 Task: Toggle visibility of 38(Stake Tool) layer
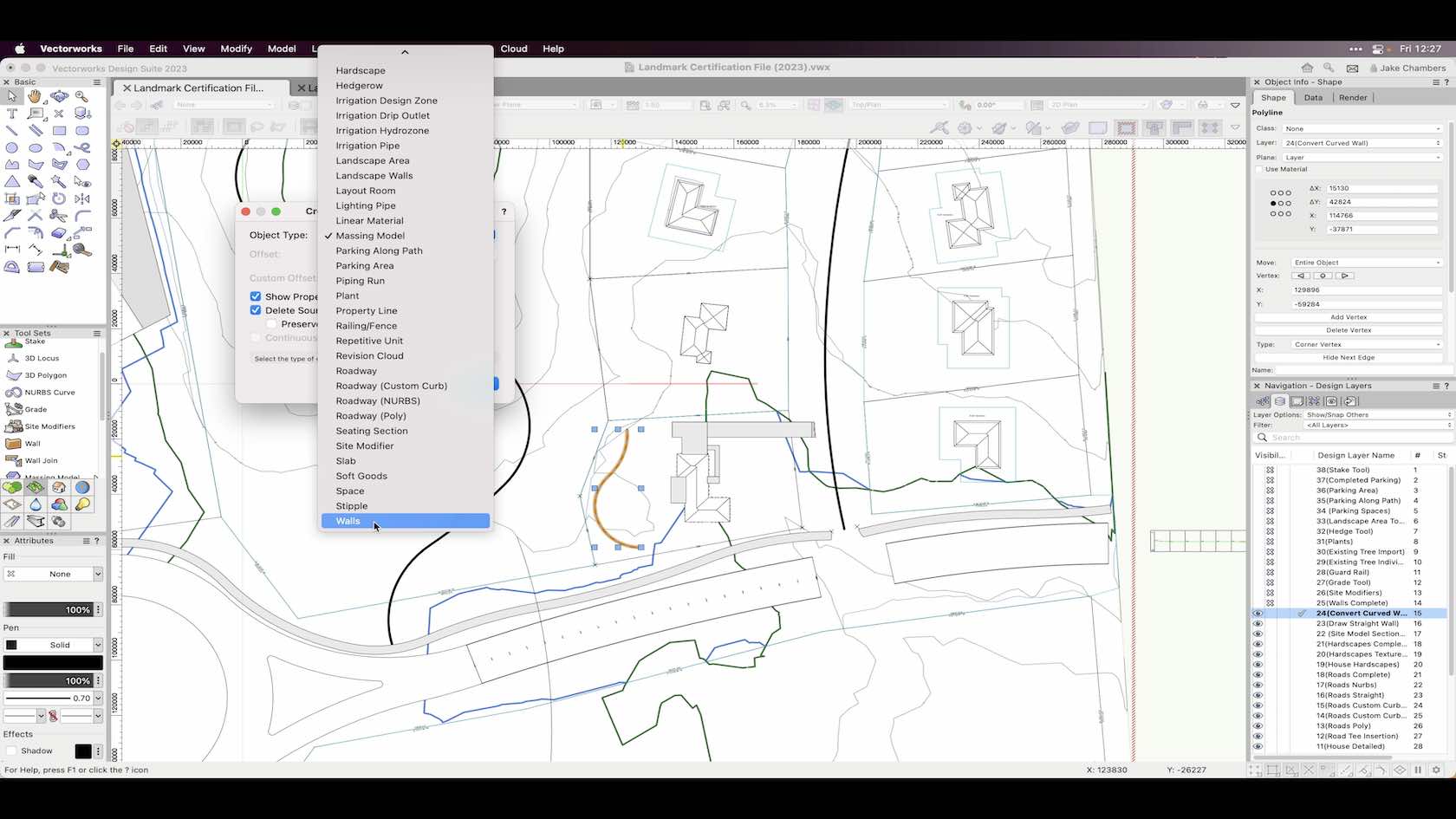1270,470
